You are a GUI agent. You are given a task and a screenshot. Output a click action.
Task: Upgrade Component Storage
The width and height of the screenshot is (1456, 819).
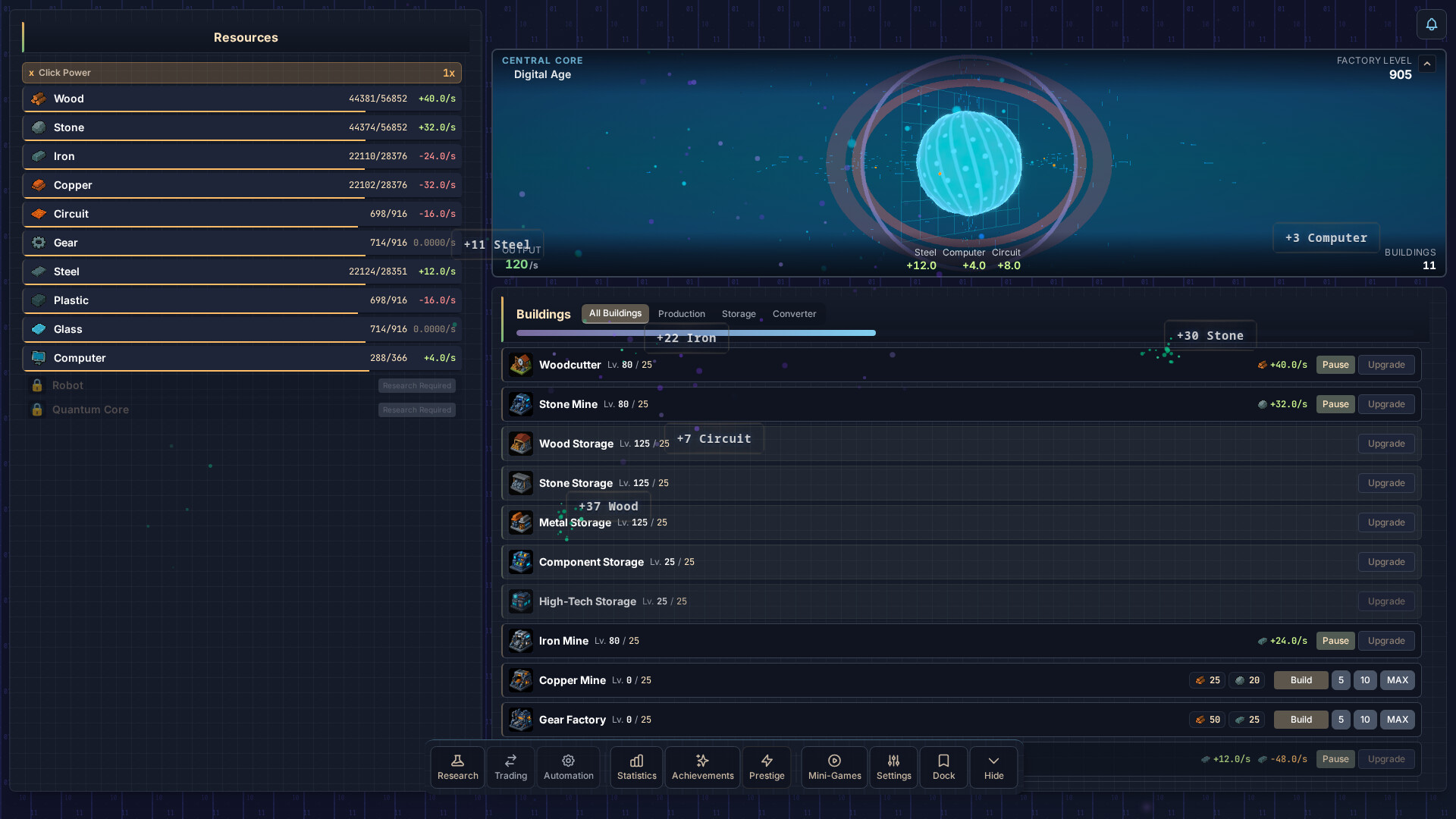pyautogui.click(x=1386, y=562)
